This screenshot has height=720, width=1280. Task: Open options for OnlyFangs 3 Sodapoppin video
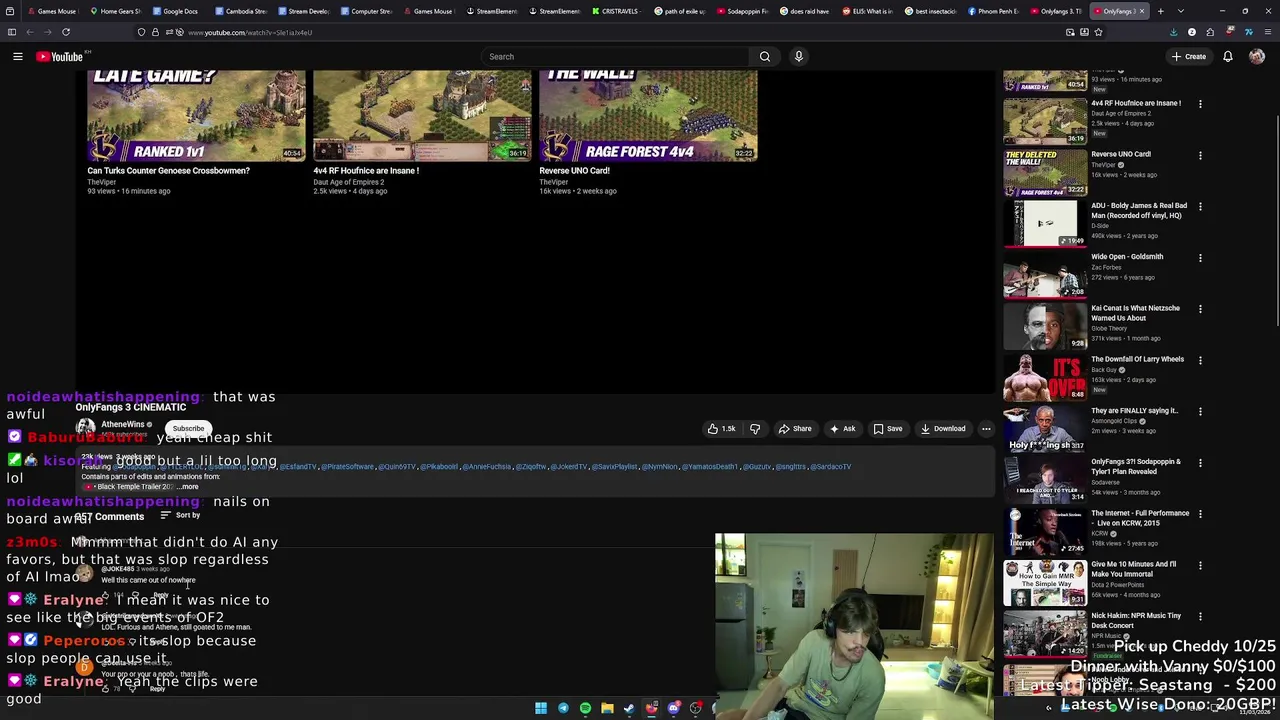coord(1200,463)
